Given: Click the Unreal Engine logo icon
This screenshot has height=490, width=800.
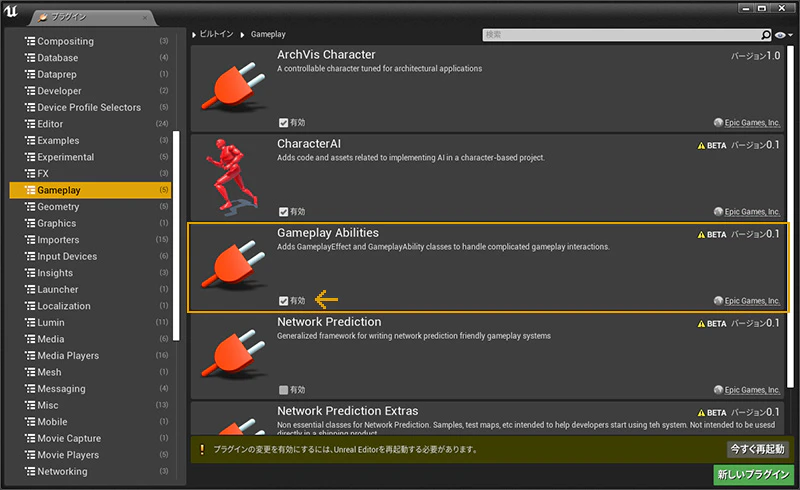Looking at the screenshot, I should tap(11, 11).
